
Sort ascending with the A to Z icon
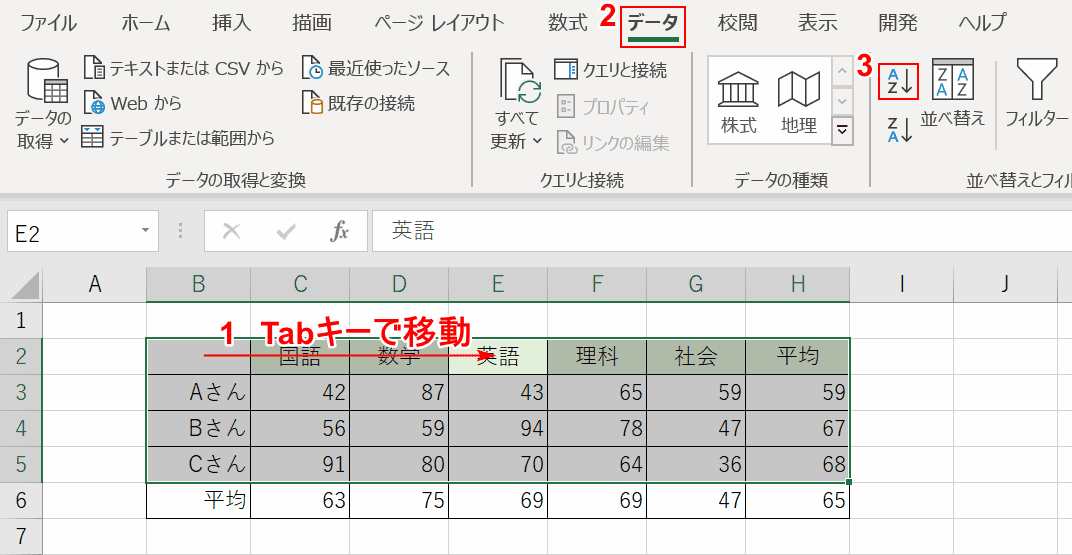pos(899,81)
